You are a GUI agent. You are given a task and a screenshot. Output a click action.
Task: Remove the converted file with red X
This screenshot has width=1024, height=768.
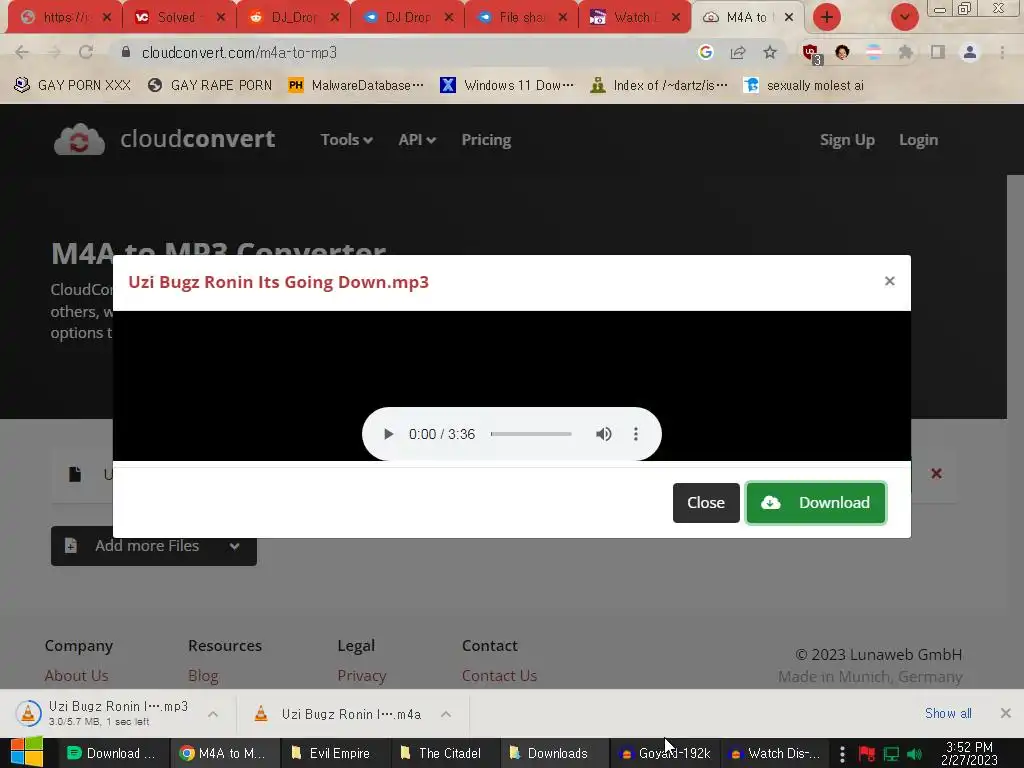point(936,473)
